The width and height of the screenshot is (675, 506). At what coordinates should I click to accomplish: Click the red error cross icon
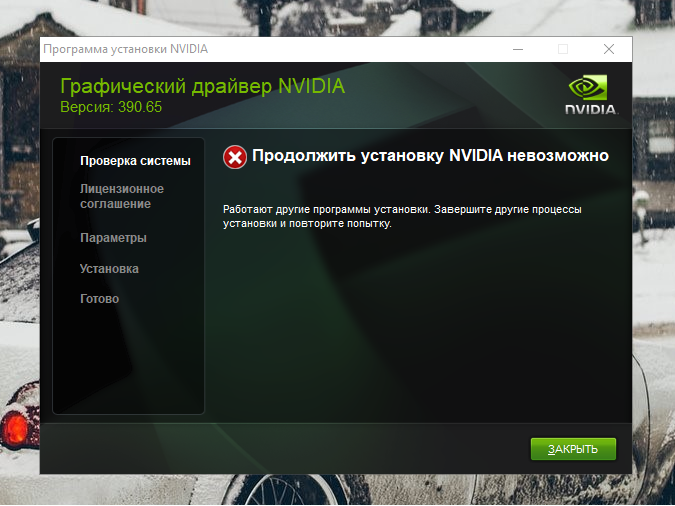235,157
